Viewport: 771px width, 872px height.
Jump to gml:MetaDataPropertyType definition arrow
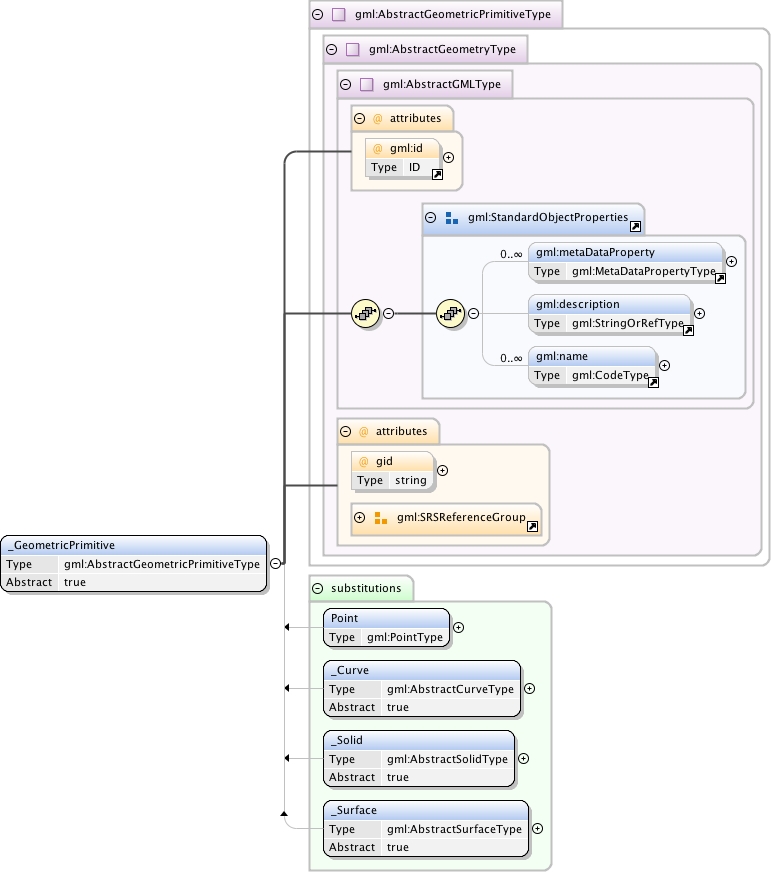click(x=720, y=279)
